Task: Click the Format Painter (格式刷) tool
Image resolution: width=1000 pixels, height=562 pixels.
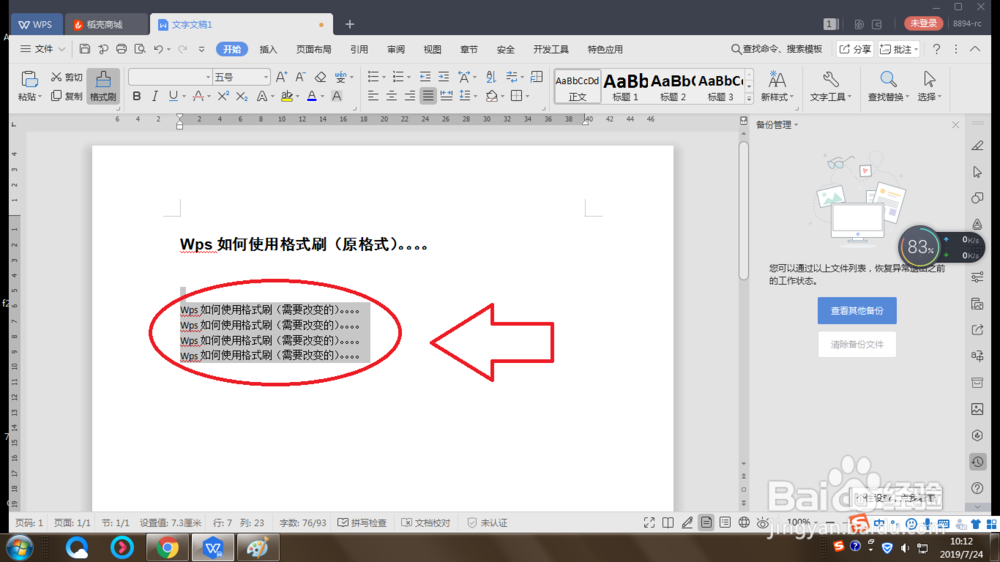Action: [x=103, y=85]
